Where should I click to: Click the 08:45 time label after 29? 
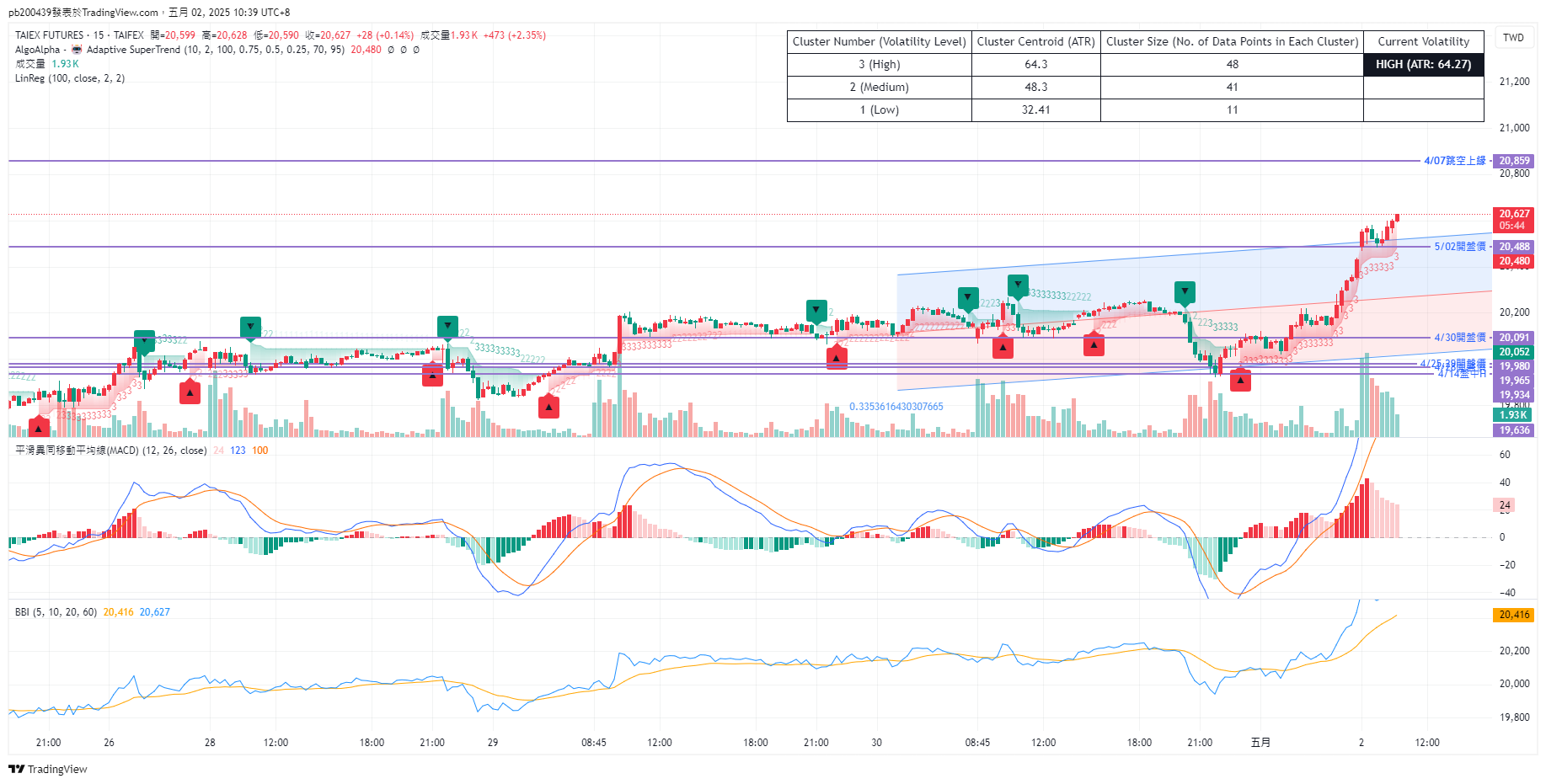coord(593,743)
